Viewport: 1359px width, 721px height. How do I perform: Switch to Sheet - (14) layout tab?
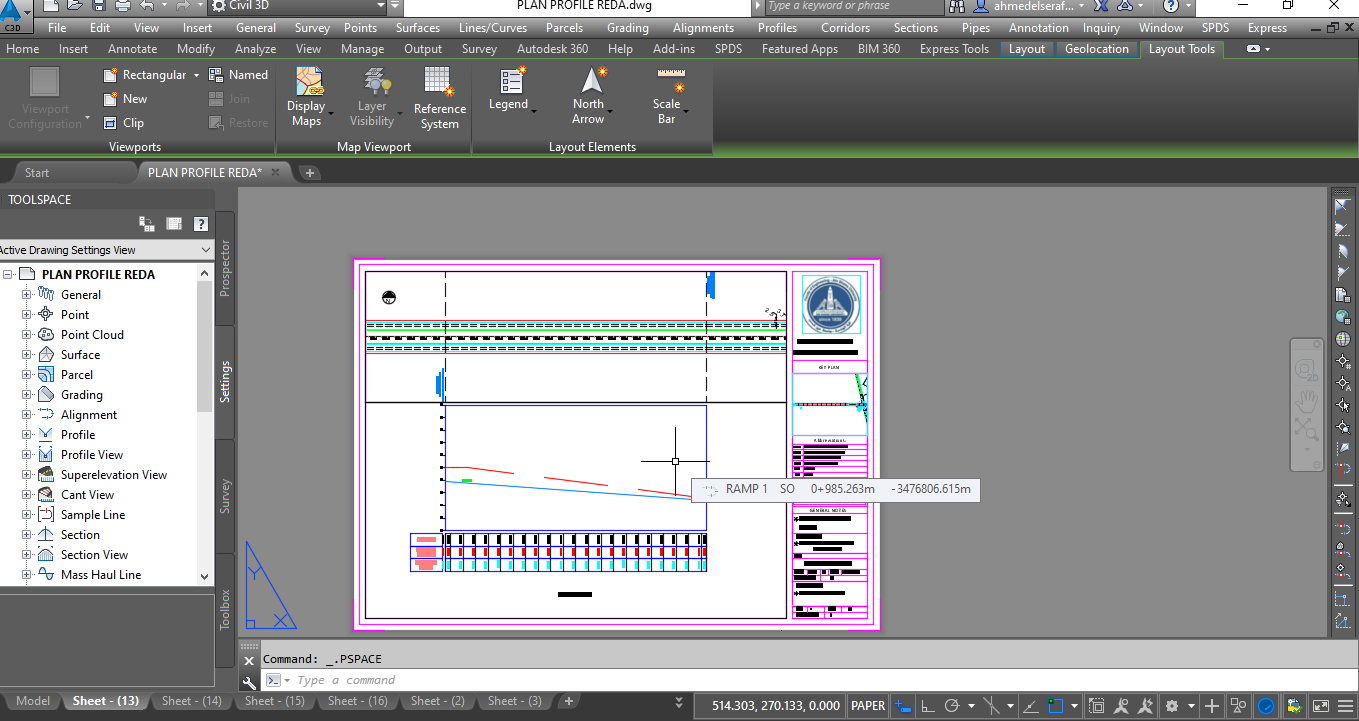point(192,701)
